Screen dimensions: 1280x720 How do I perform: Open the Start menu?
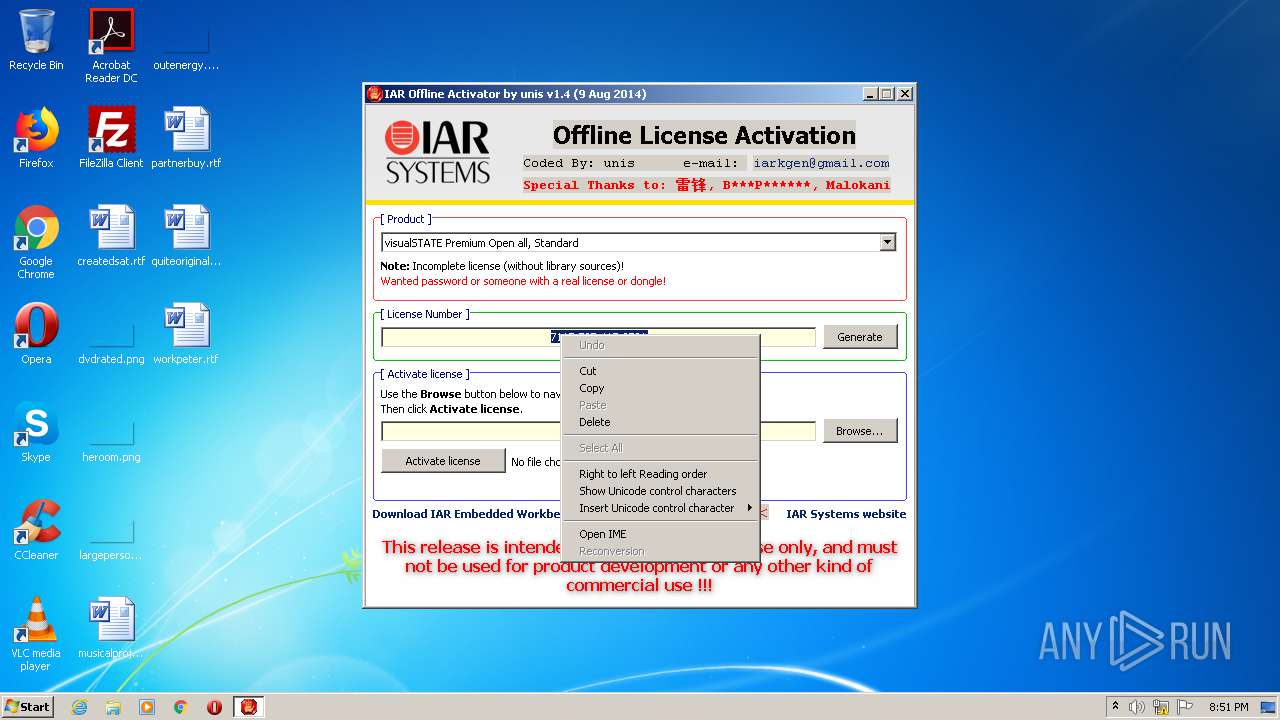(x=27, y=707)
